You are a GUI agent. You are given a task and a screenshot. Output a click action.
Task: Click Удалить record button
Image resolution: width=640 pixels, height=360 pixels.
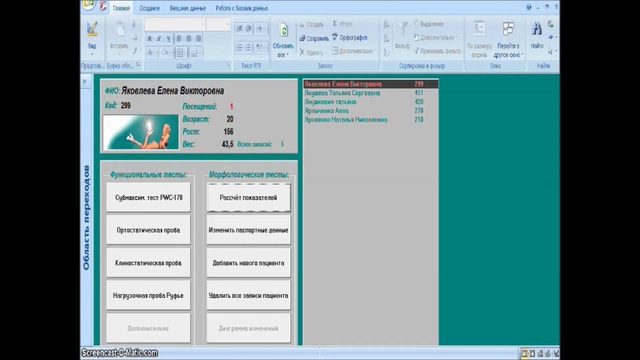(313, 52)
